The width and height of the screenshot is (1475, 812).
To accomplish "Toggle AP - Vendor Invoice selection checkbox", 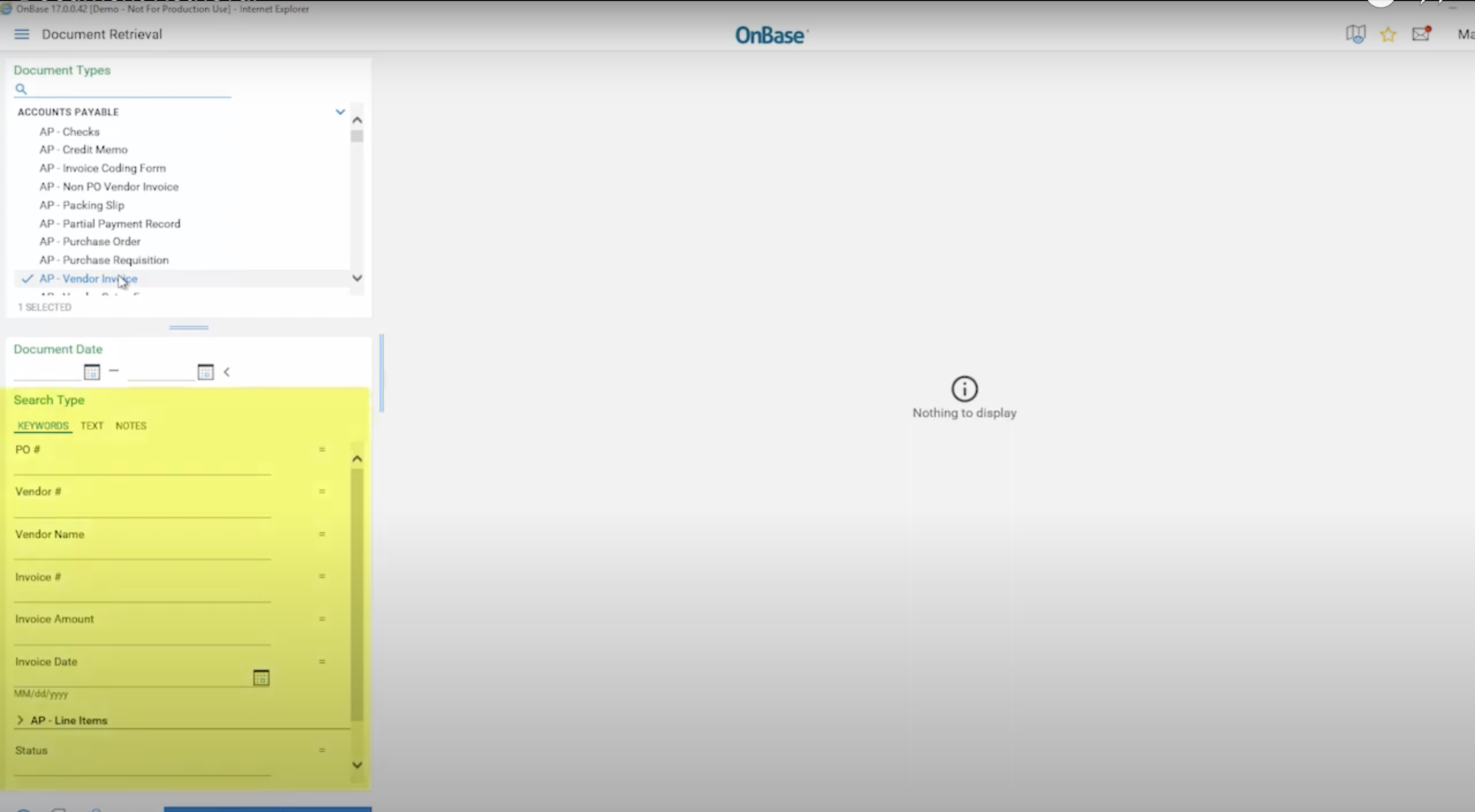I will coord(26,278).
